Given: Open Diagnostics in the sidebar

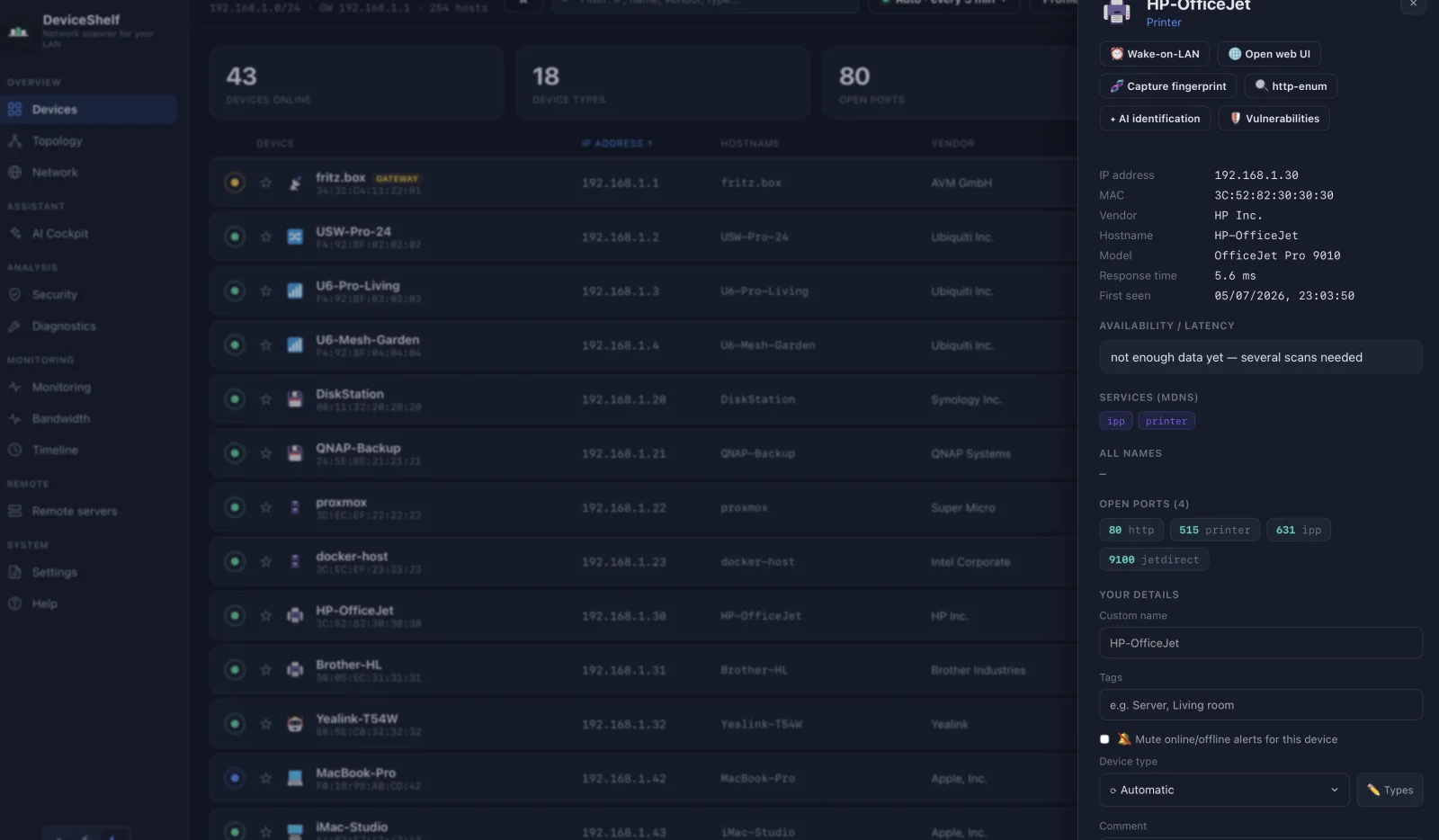Looking at the screenshot, I should pos(88,326).
